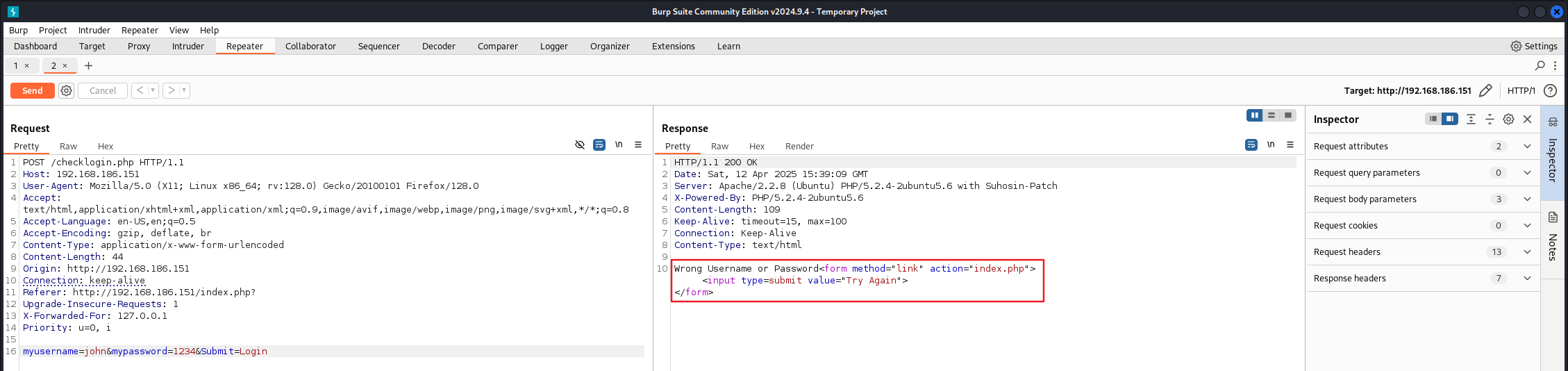This screenshot has width=1568, height=371.
Task: Switch to side-by-side request/response layout
Action: click(x=1254, y=115)
